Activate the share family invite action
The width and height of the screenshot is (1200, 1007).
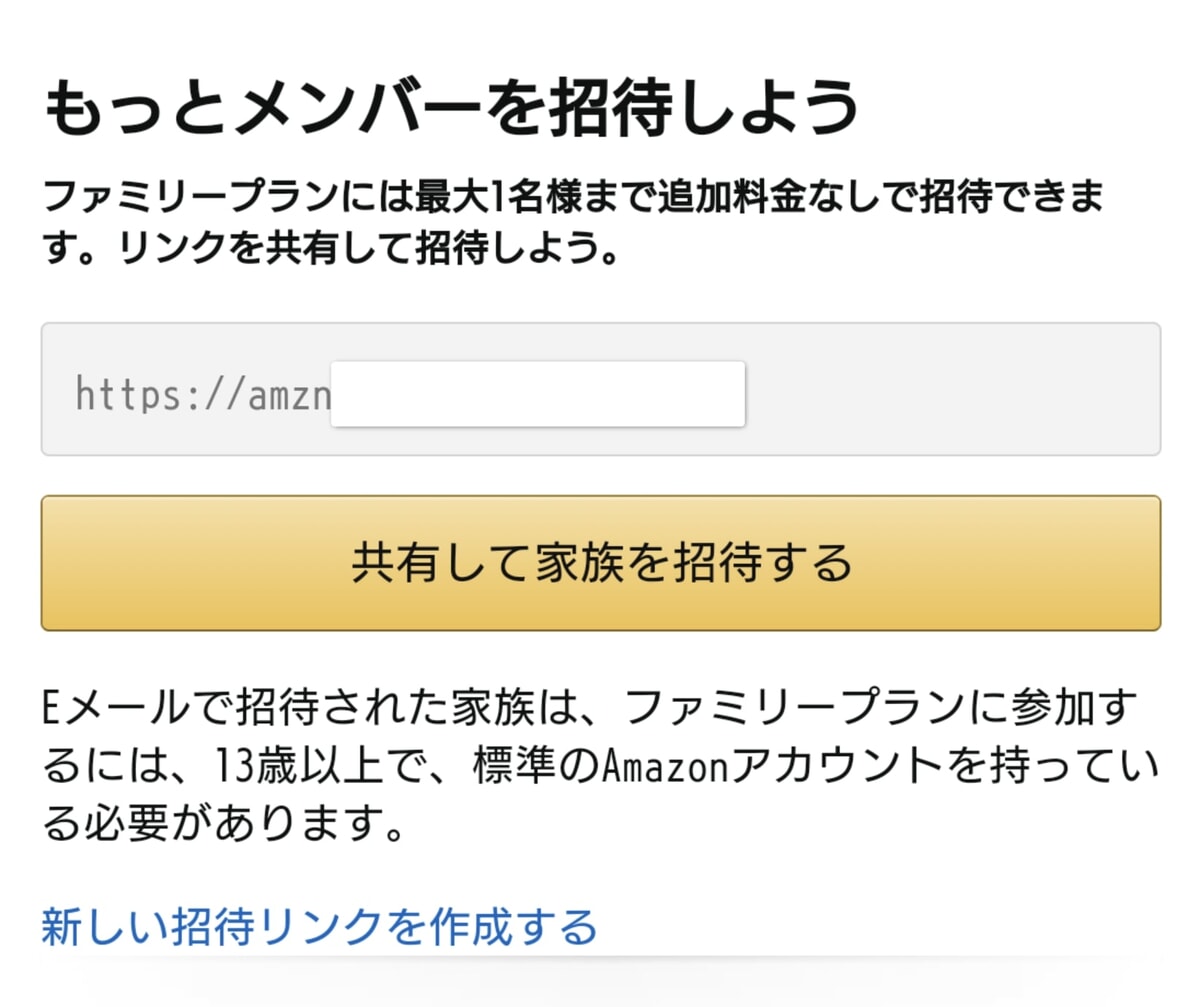(600, 562)
